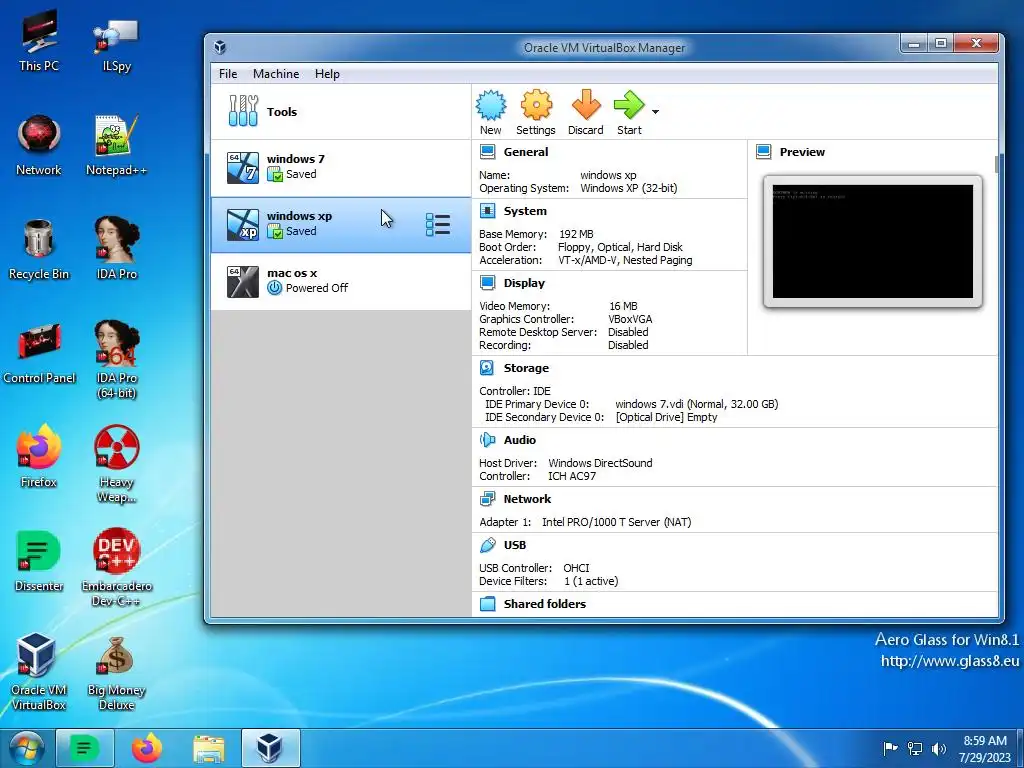
Task: Click the General section monitor icon
Action: tap(487, 152)
